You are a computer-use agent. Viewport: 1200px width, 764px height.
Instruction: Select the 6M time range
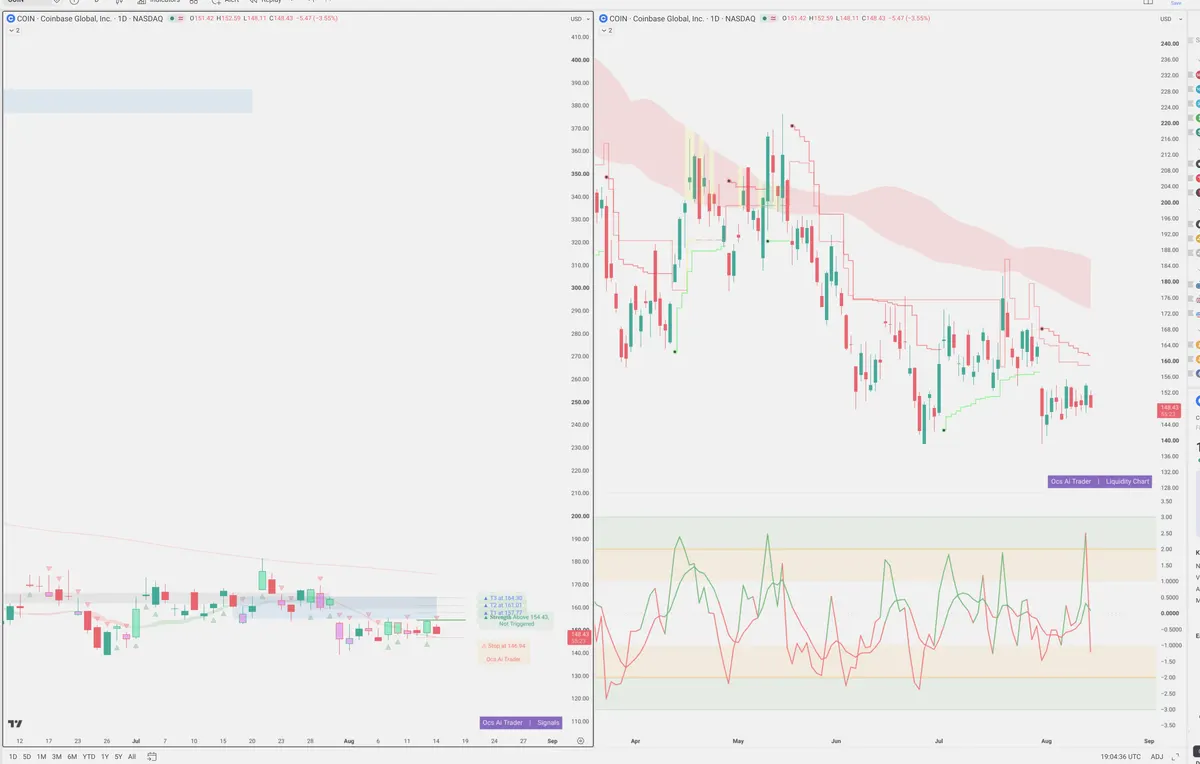[x=72, y=756]
